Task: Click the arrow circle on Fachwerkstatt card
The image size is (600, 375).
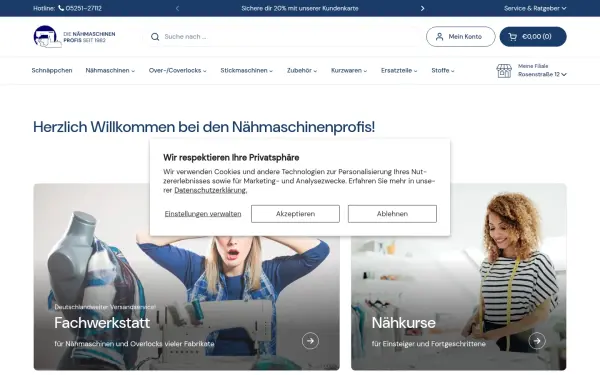Action: [310, 341]
